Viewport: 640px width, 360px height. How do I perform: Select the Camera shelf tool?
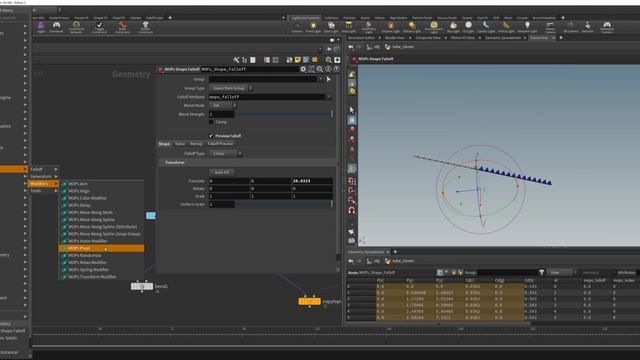coord(297,27)
